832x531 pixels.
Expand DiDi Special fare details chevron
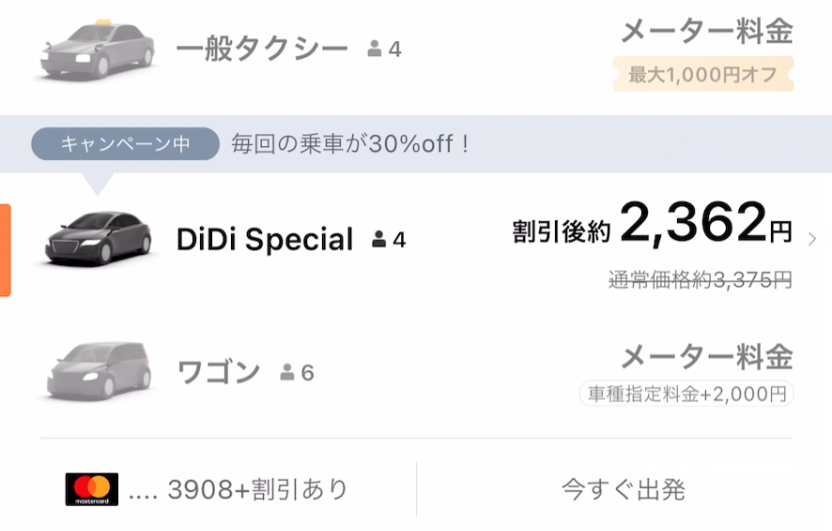click(x=811, y=239)
